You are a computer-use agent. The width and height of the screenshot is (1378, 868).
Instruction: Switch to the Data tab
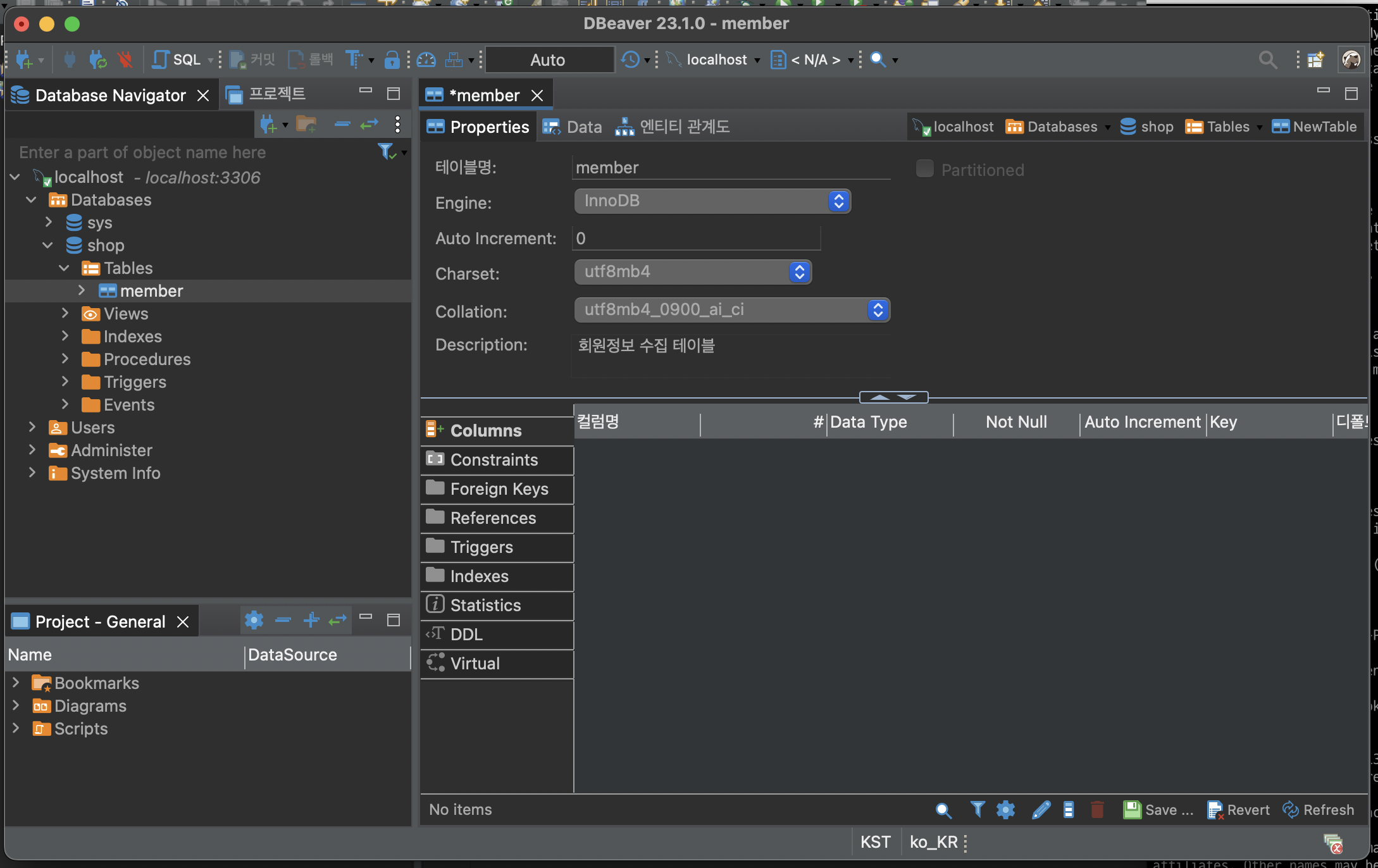(573, 127)
